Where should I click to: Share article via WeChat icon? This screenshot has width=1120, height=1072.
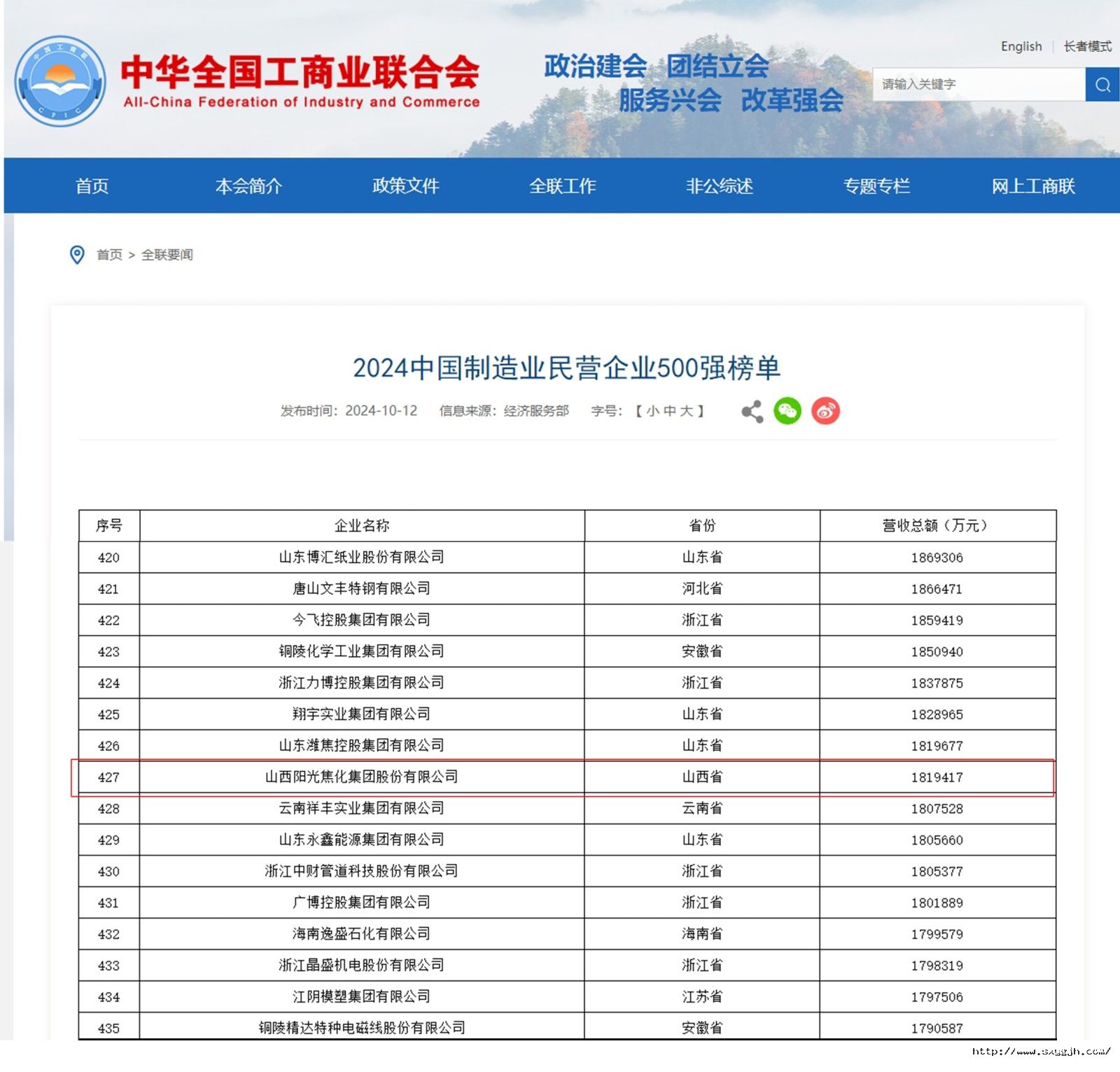click(x=787, y=411)
